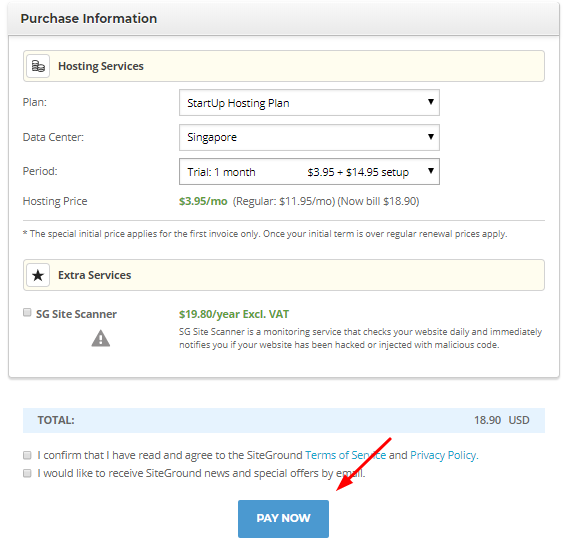Click the Data Center dropdown arrow
Screen dimensions: 566x546
pos(431,136)
